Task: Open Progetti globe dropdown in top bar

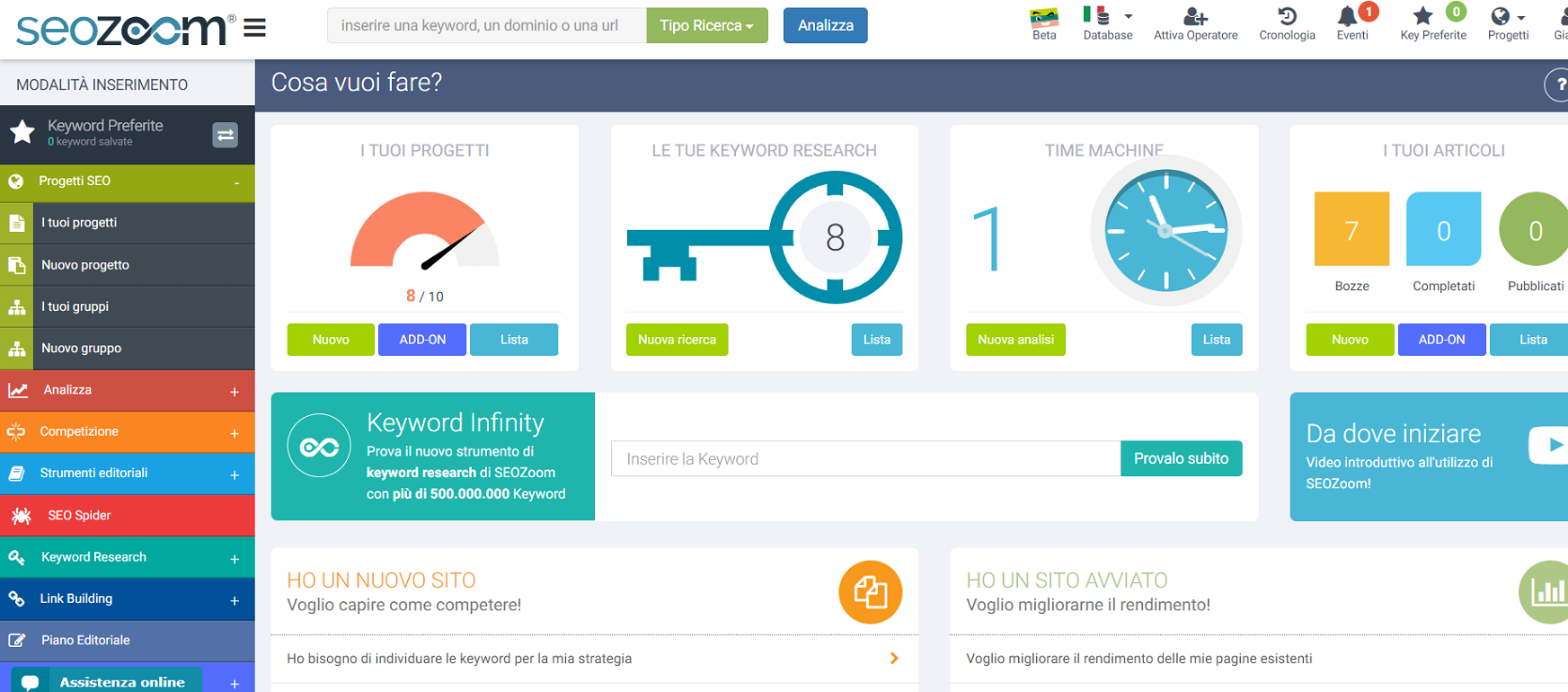Action: point(1507,24)
